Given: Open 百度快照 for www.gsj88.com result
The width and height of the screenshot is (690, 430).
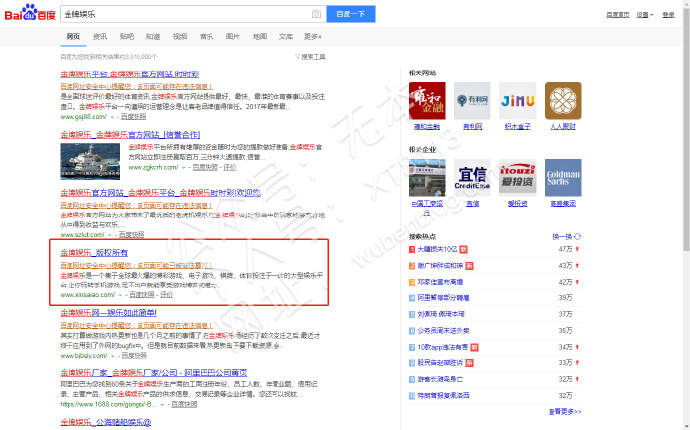Looking at the screenshot, I should (133, 117).
